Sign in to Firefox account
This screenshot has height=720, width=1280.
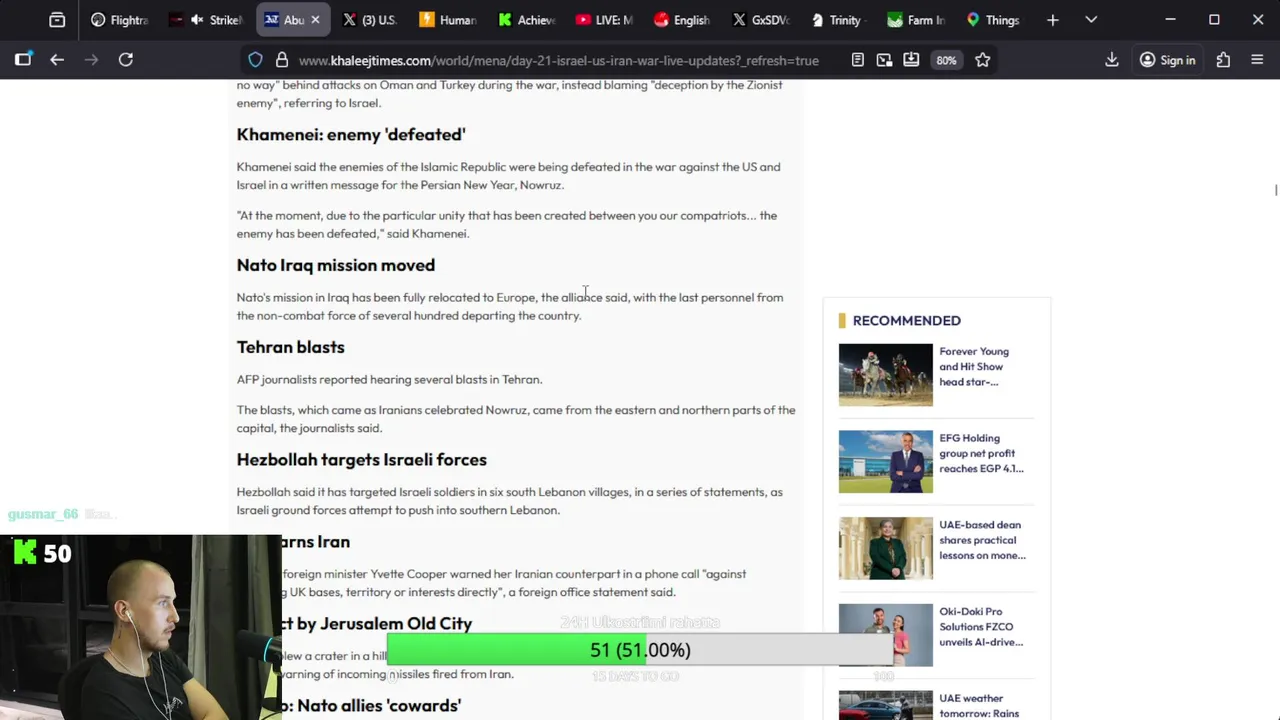tap(1167, 60)
